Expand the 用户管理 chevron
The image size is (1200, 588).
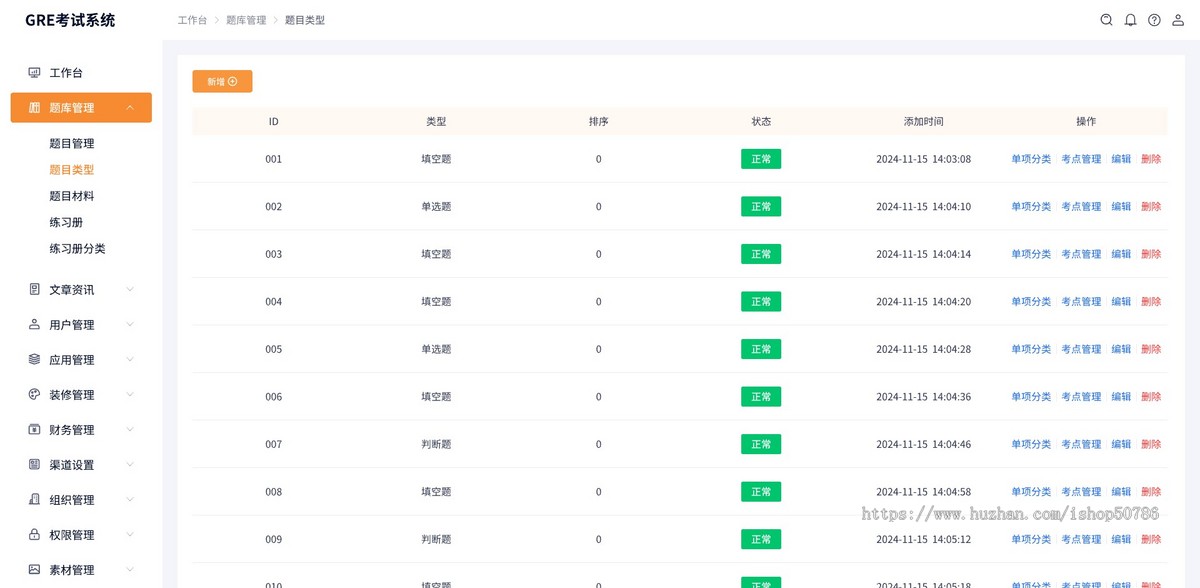point(130,325)
